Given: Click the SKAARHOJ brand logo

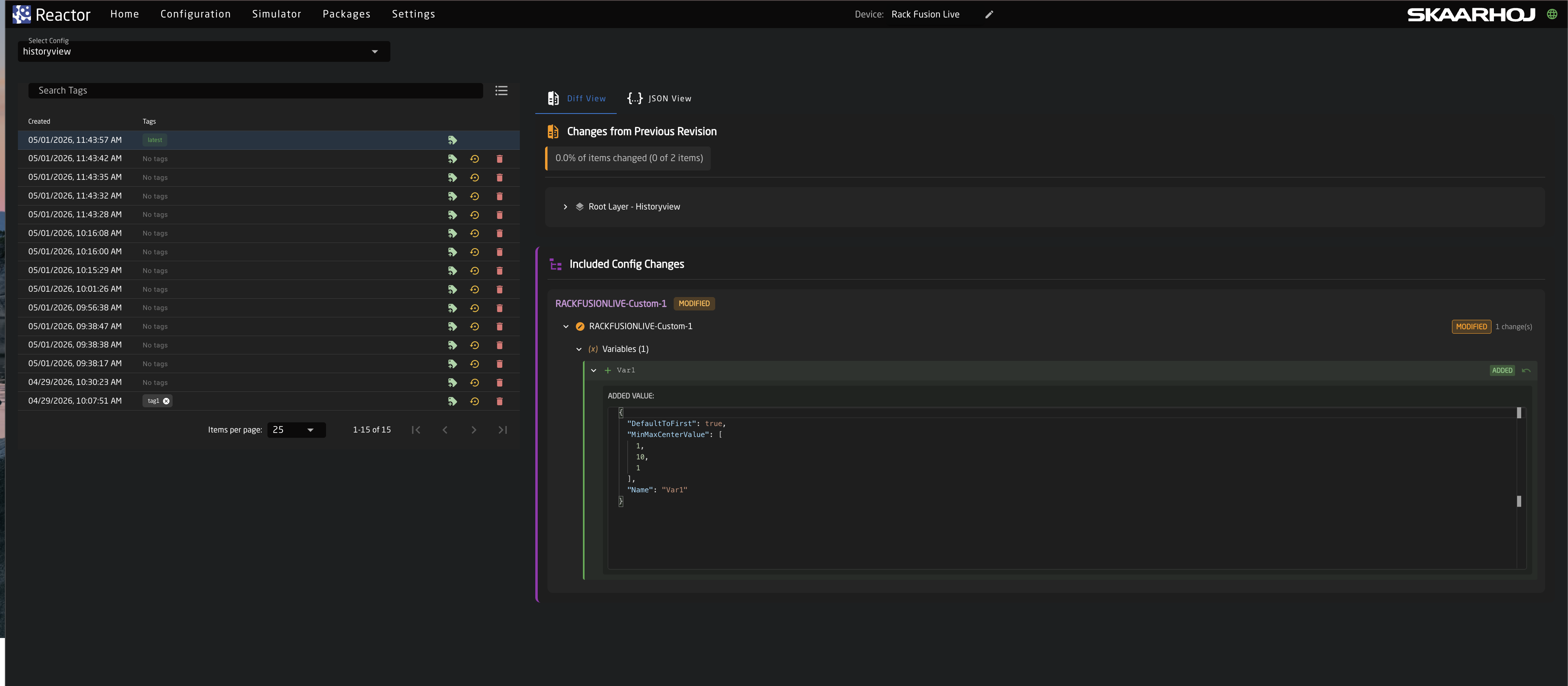Looking at the screenshot, I should coord(1471,15).
